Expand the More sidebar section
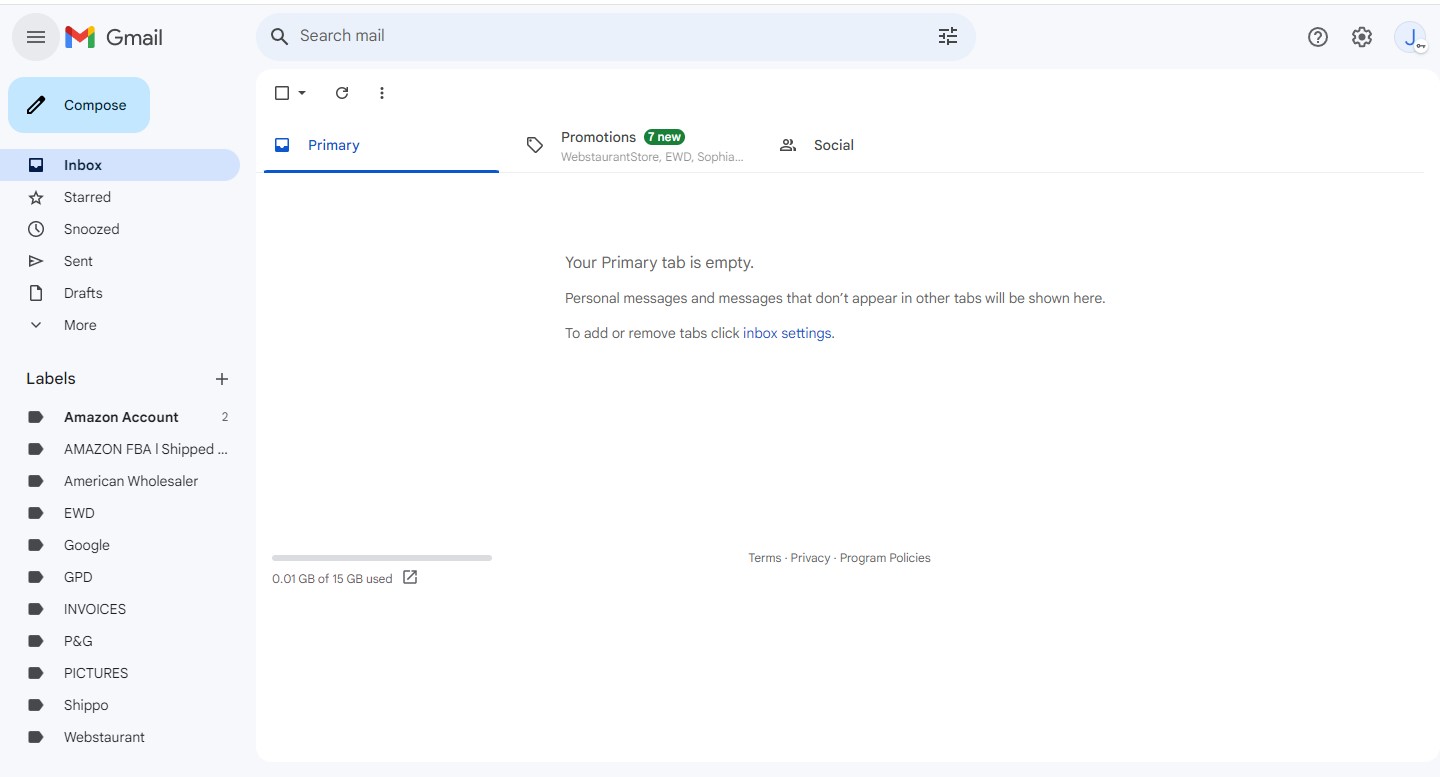 120,325
